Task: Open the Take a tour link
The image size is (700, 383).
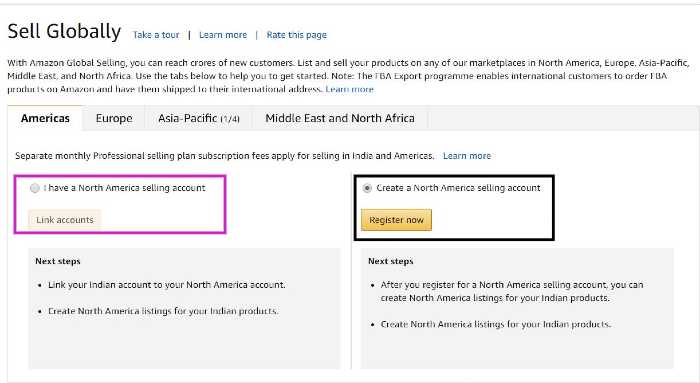Action: 156,35
